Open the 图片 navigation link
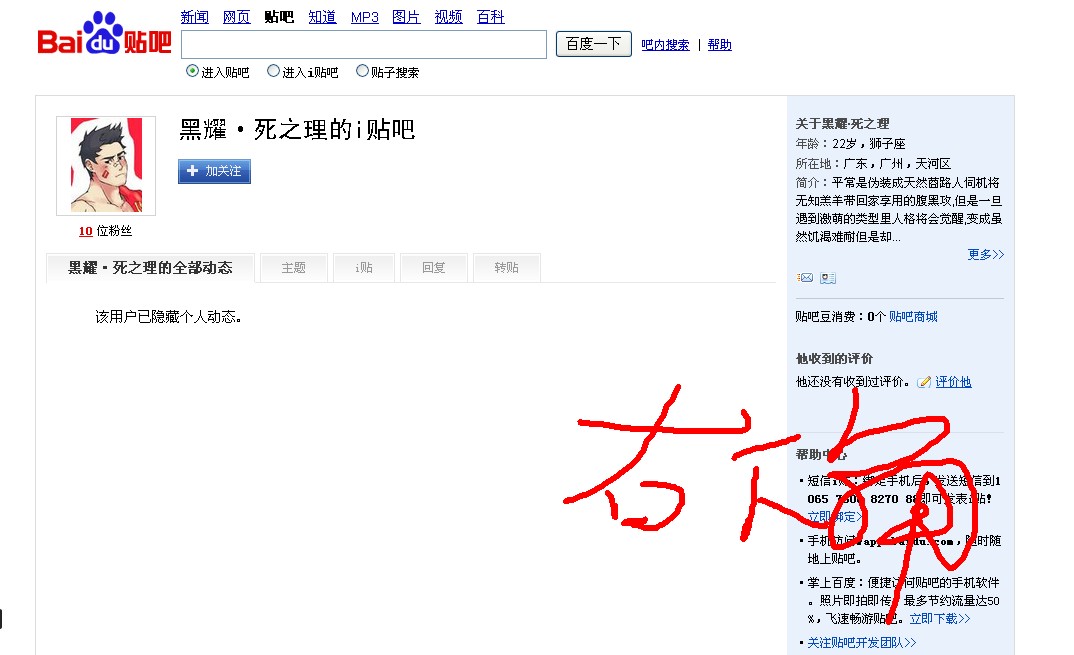The height and width of the screenshot is (655, 1074). pos(406,17)
